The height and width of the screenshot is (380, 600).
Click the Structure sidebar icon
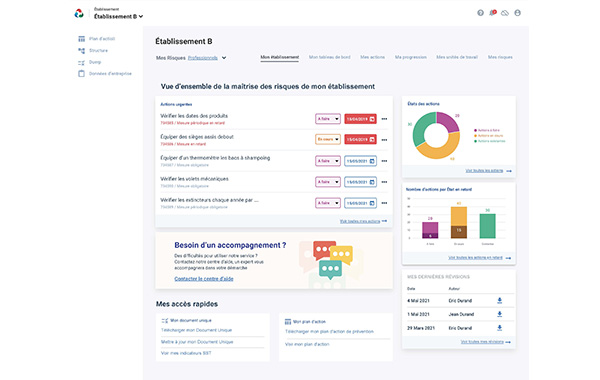[x=82, y=51]
